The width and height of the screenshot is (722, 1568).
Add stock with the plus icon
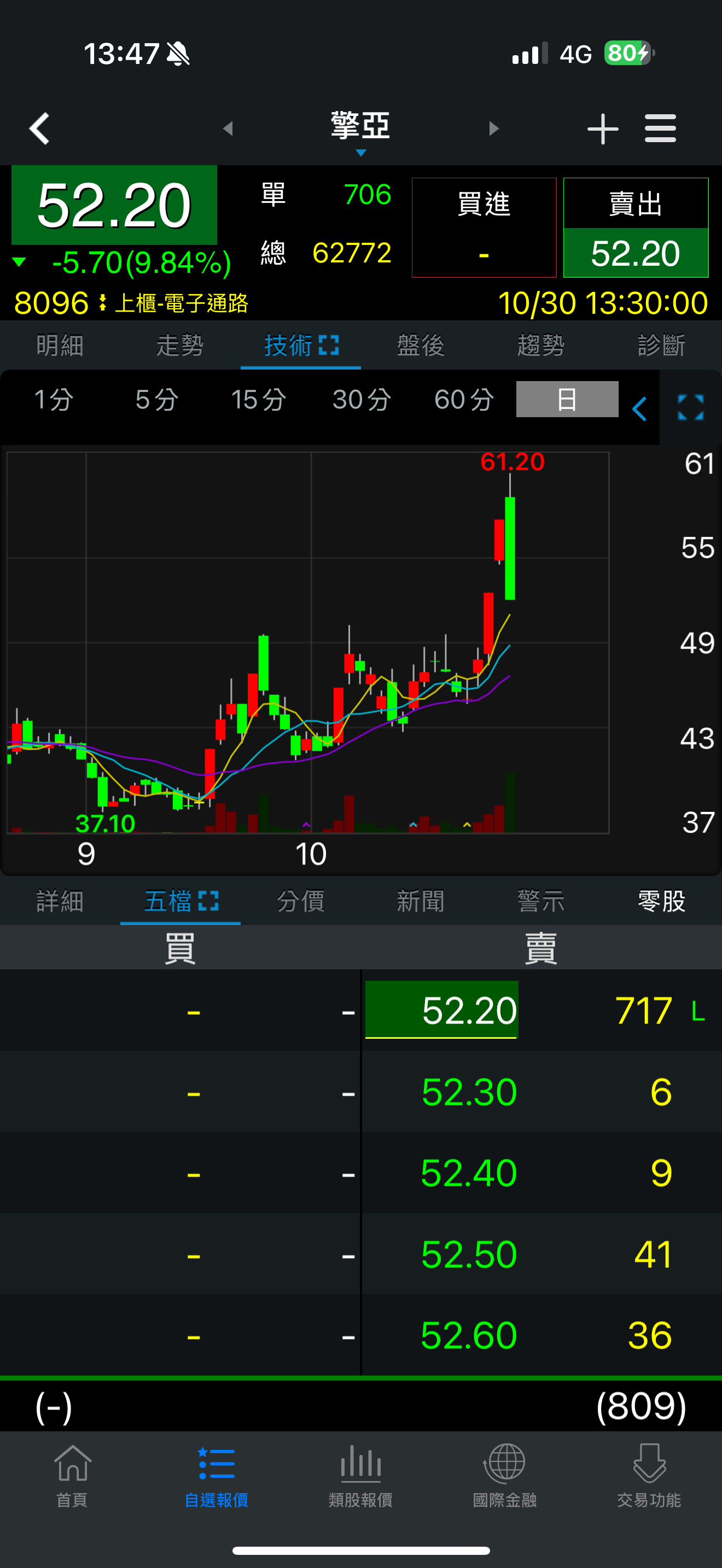tap(603, 128)
